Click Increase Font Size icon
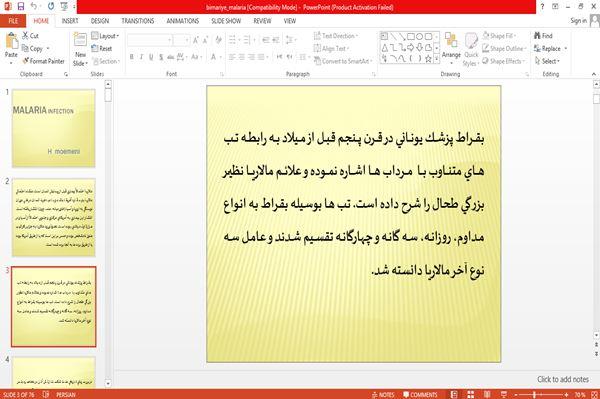 point(196,40)
